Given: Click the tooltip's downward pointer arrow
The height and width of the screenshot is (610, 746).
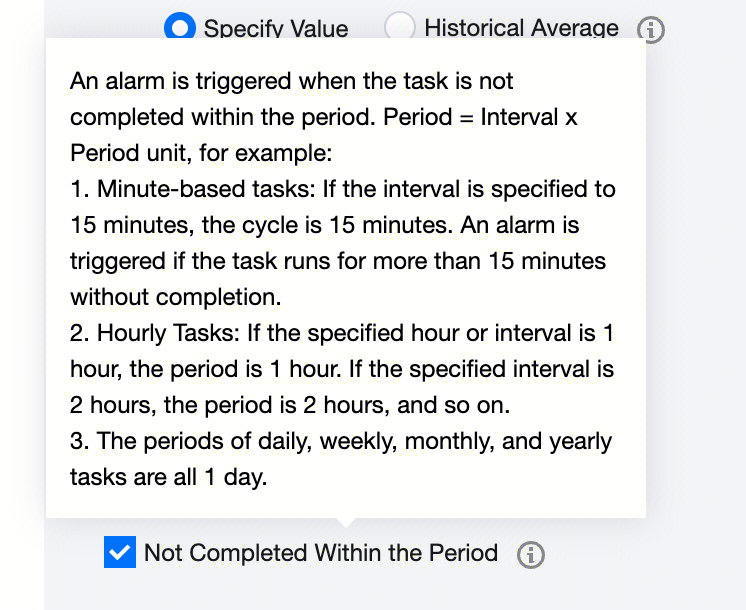Looking at the screenshot, I should point(345,522).
